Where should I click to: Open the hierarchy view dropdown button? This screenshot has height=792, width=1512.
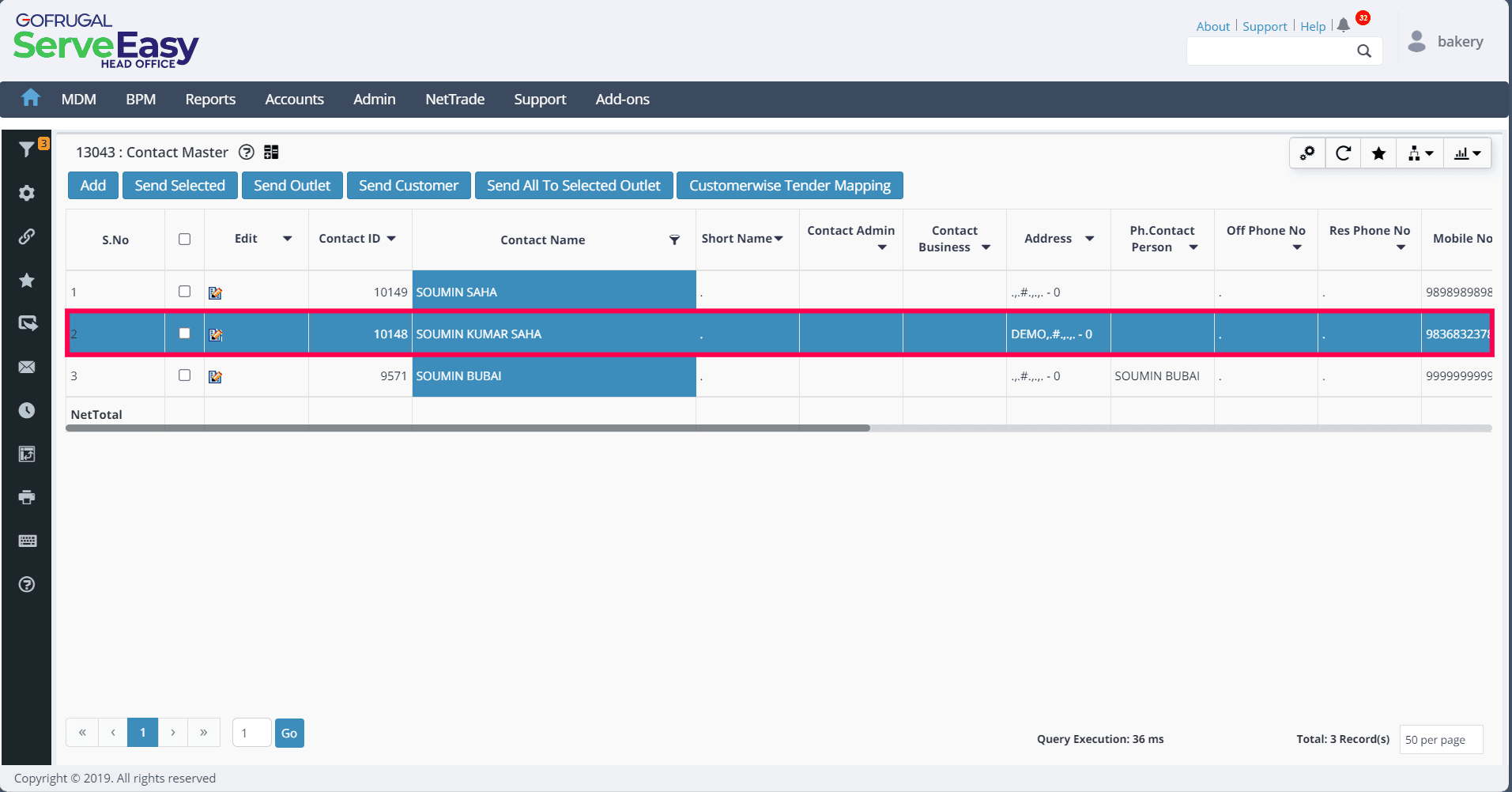coord(1420,153)
